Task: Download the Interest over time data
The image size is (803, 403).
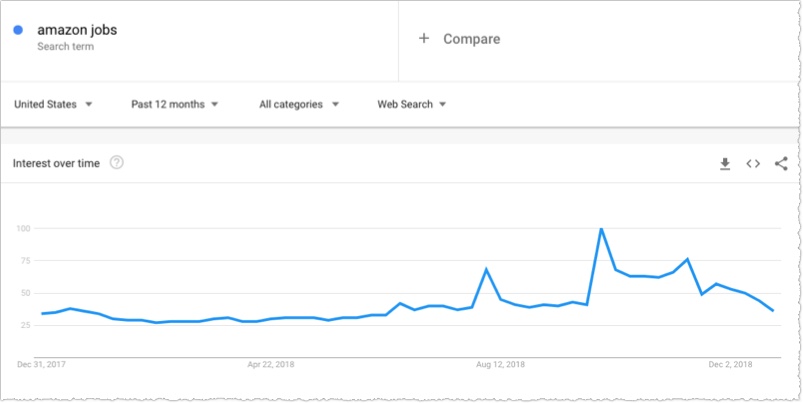Action: [x=725, y=164]
